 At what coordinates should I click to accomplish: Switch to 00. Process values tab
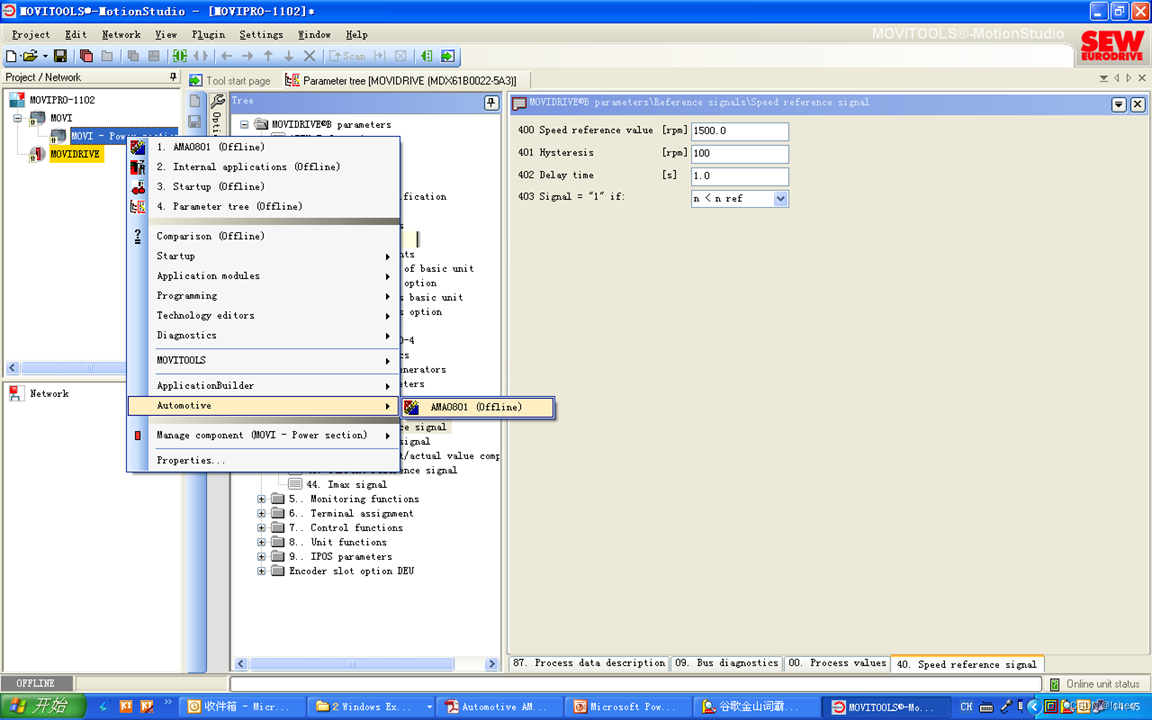coord(837,663)
